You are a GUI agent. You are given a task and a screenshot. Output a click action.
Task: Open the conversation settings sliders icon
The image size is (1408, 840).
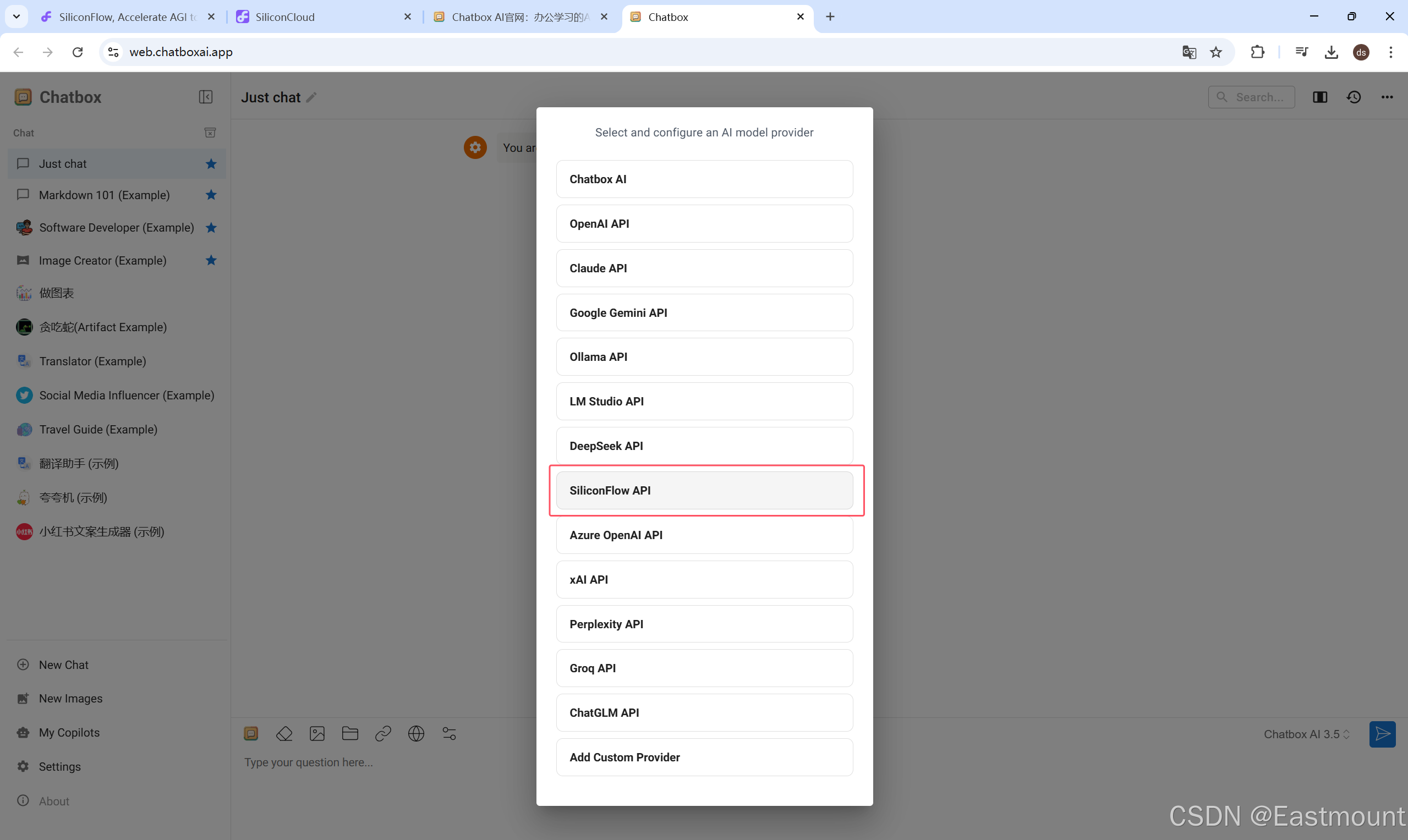coord(449,734)
